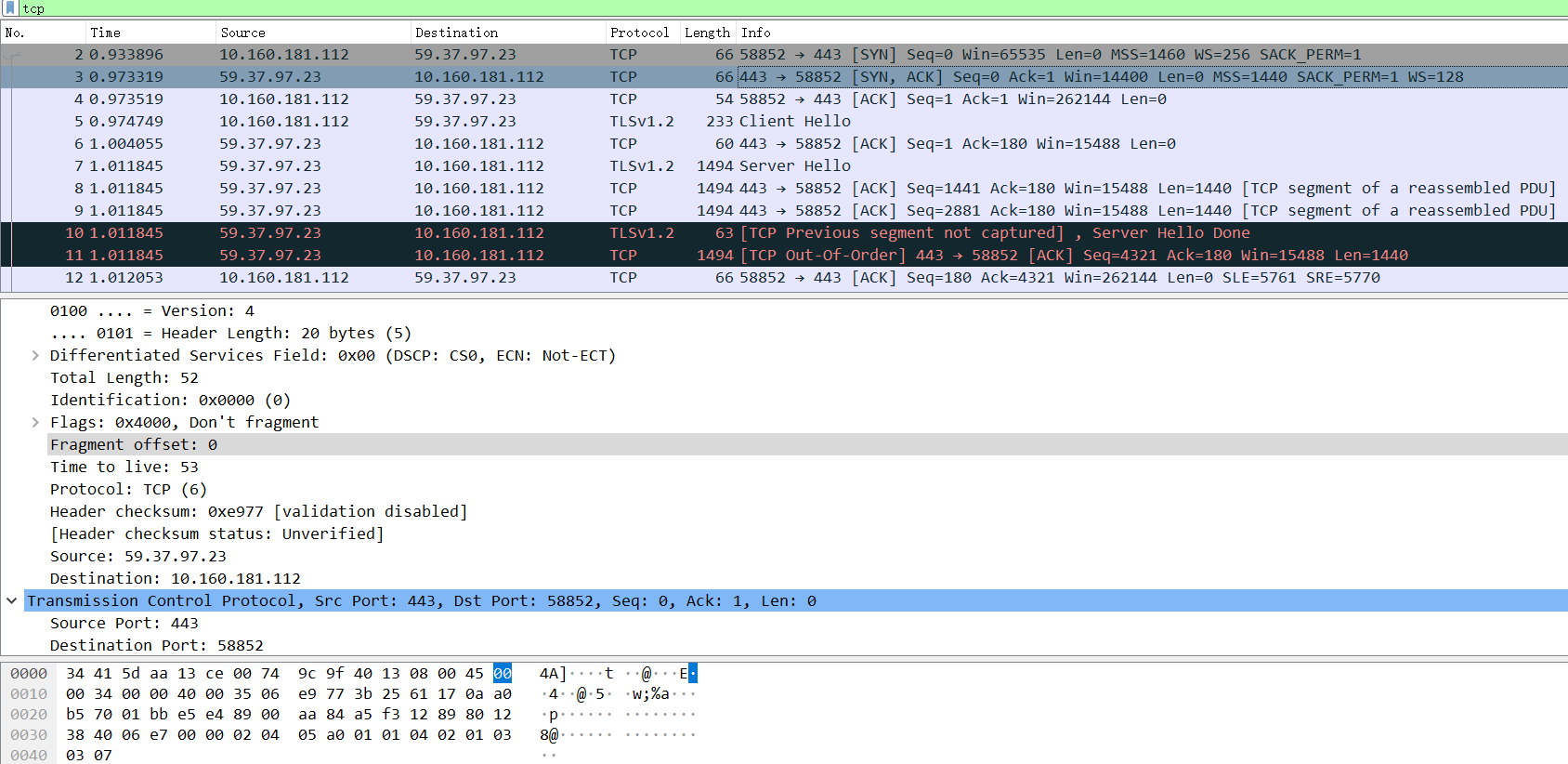Image resolution: width=1568 pixels, height=764 pixels.
Task: Sort by the Protocol column header
Action: (x=643, y=33)
